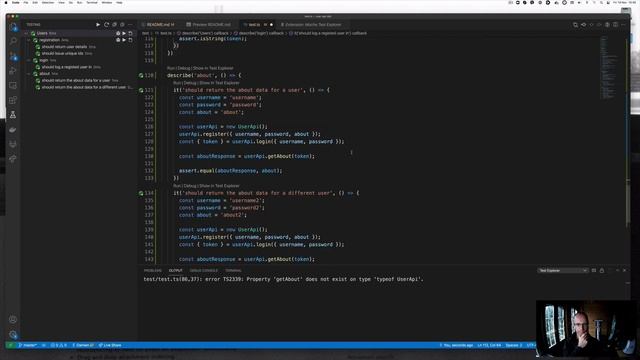Open Extension: Mocha Test Explorer tab
The image size is (640, 360).
[313, 24]
